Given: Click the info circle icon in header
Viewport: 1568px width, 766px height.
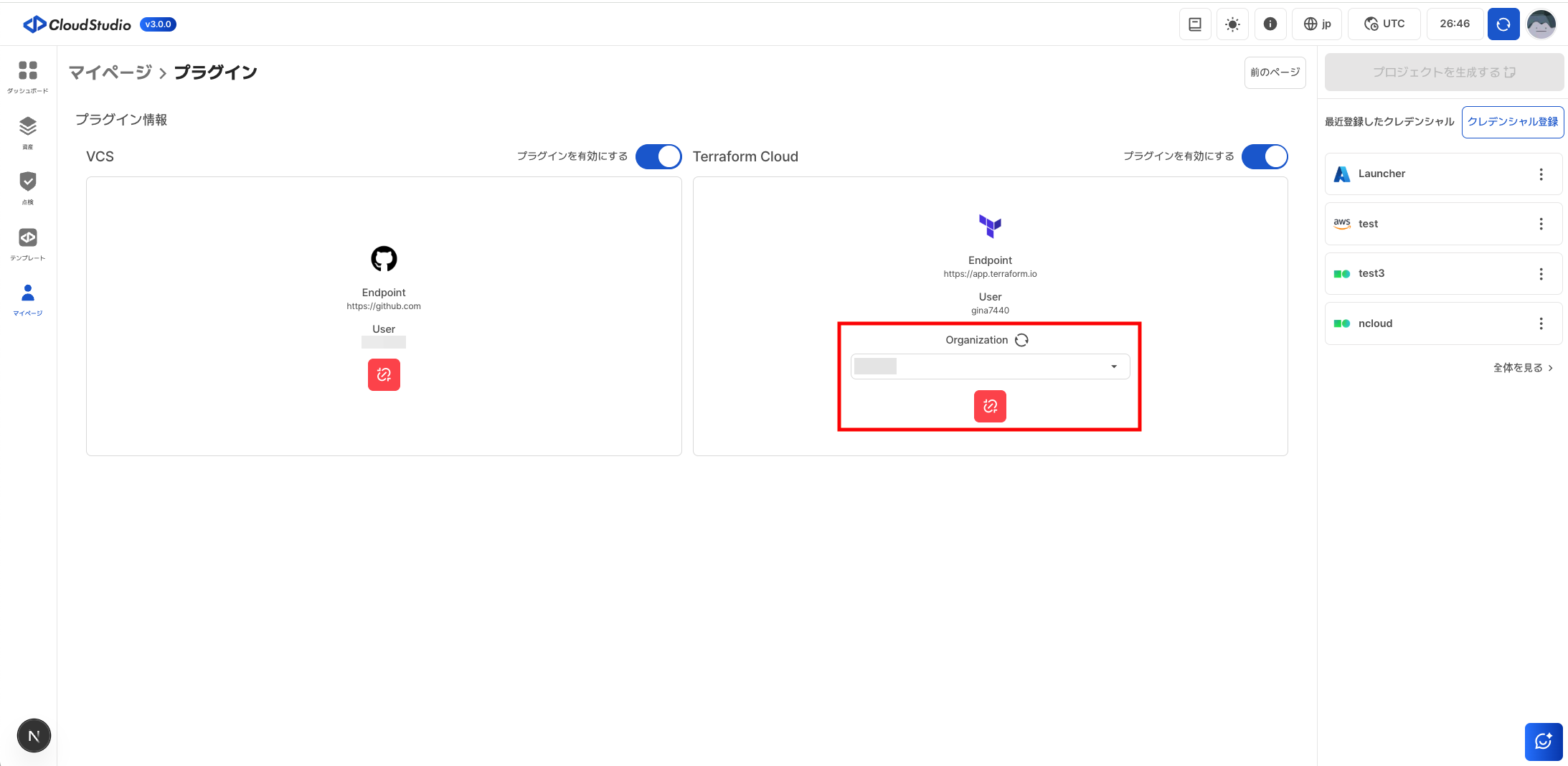Looking at the screenshot, I should (x=1270, y=24).
